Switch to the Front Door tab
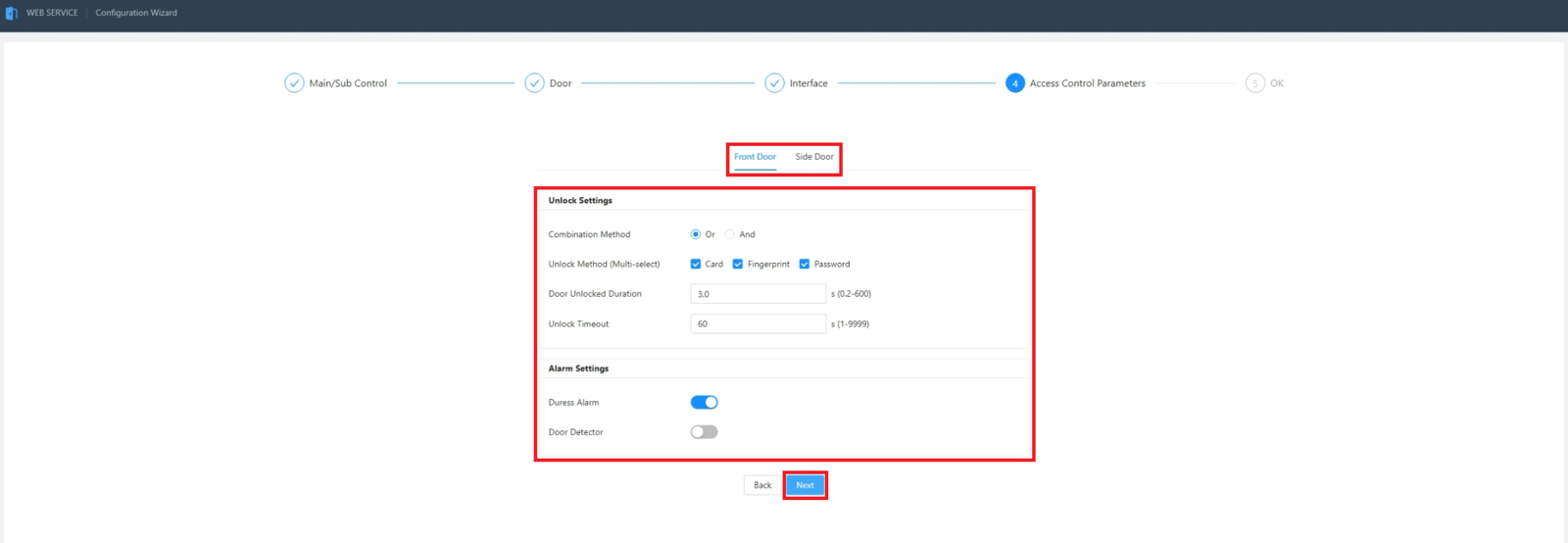1568x543 pixels. point(755,157)
